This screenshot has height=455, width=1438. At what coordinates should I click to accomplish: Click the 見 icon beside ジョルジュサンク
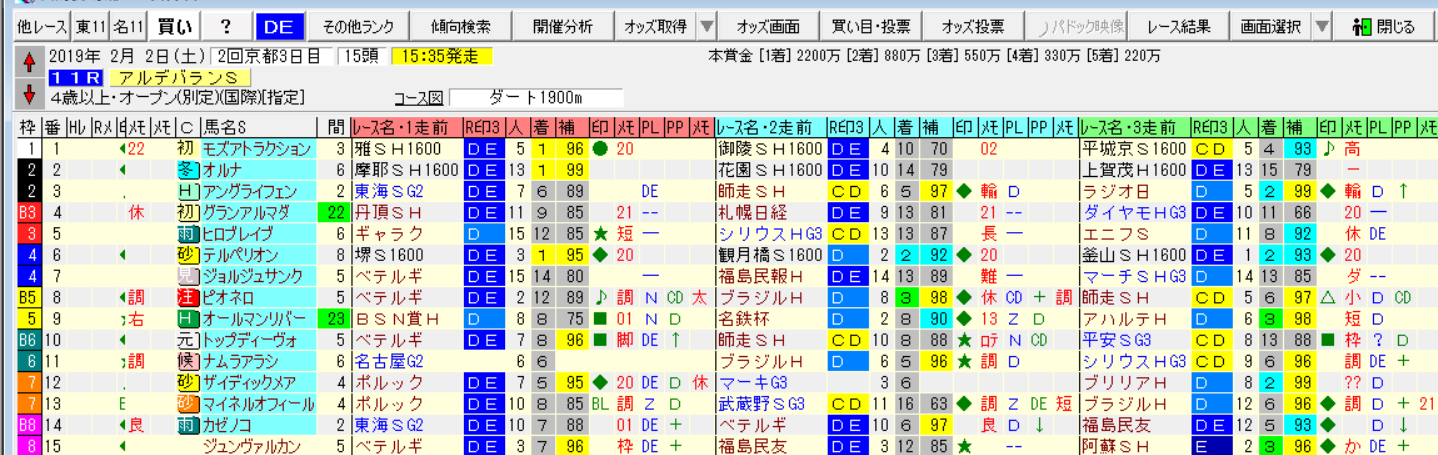point(188,276)
